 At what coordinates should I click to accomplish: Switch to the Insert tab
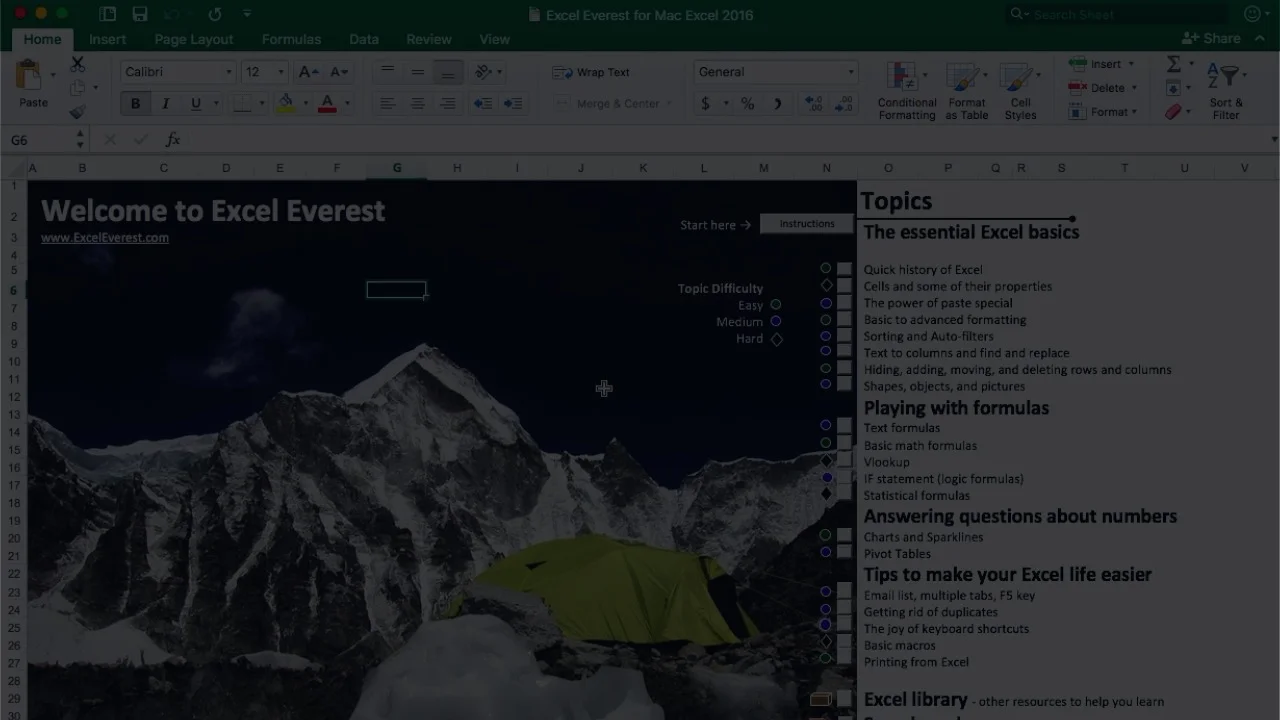(x=107, y=39)
